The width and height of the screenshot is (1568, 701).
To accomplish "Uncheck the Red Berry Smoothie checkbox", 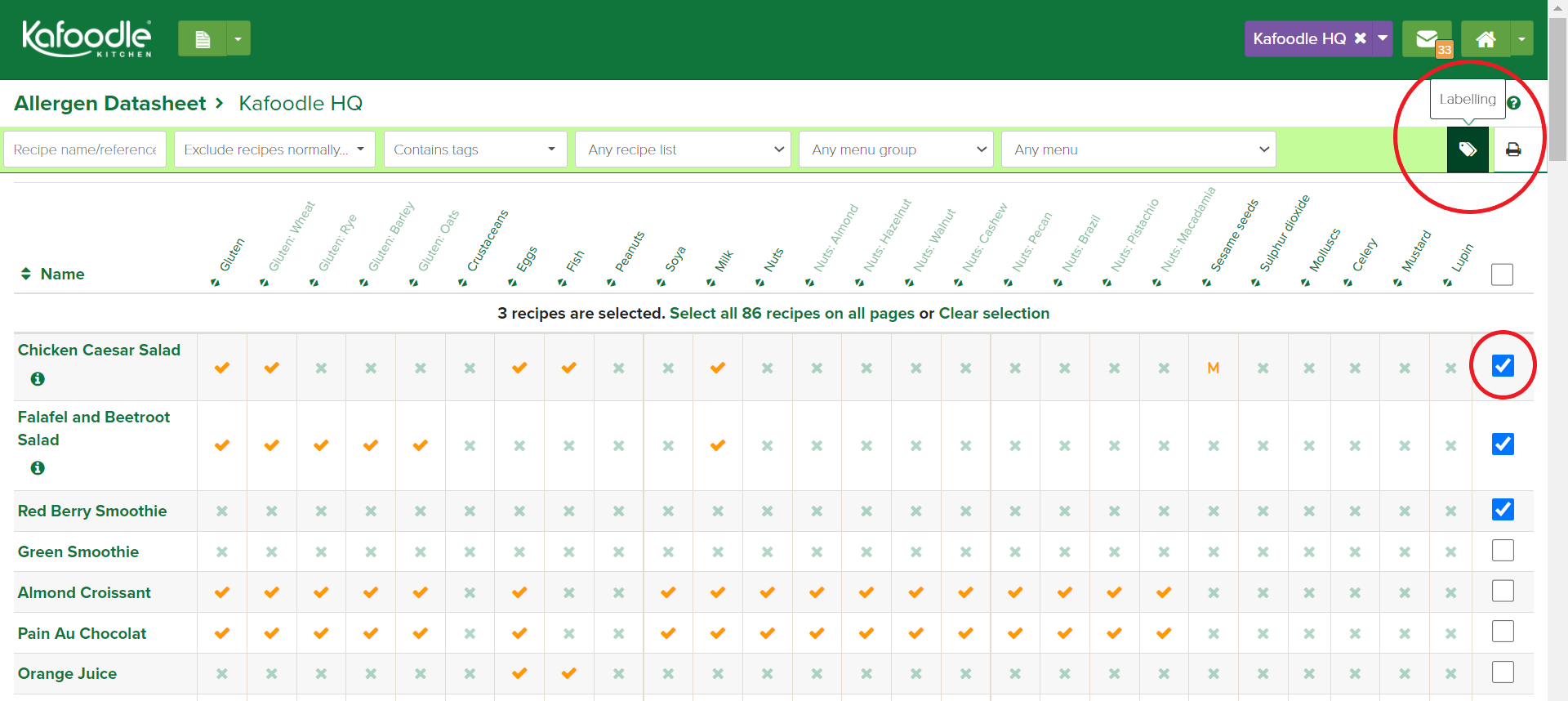I will tap(1503, 509).
